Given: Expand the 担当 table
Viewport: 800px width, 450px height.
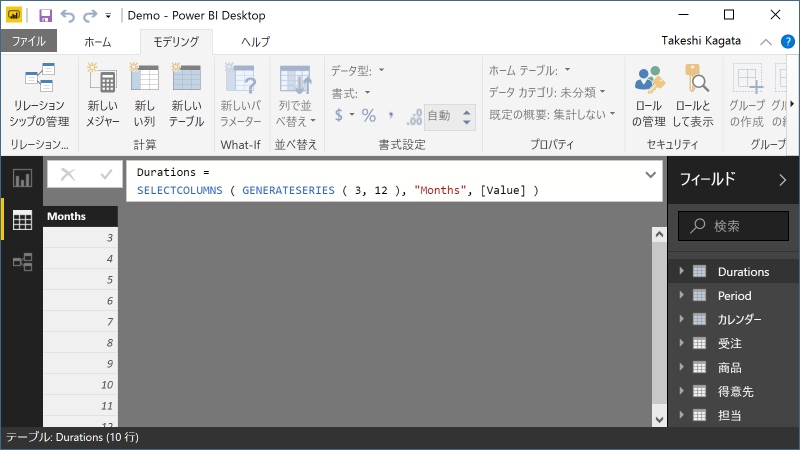Looking at the screenshot, I should pyautogui.click(x=682, y=415).
